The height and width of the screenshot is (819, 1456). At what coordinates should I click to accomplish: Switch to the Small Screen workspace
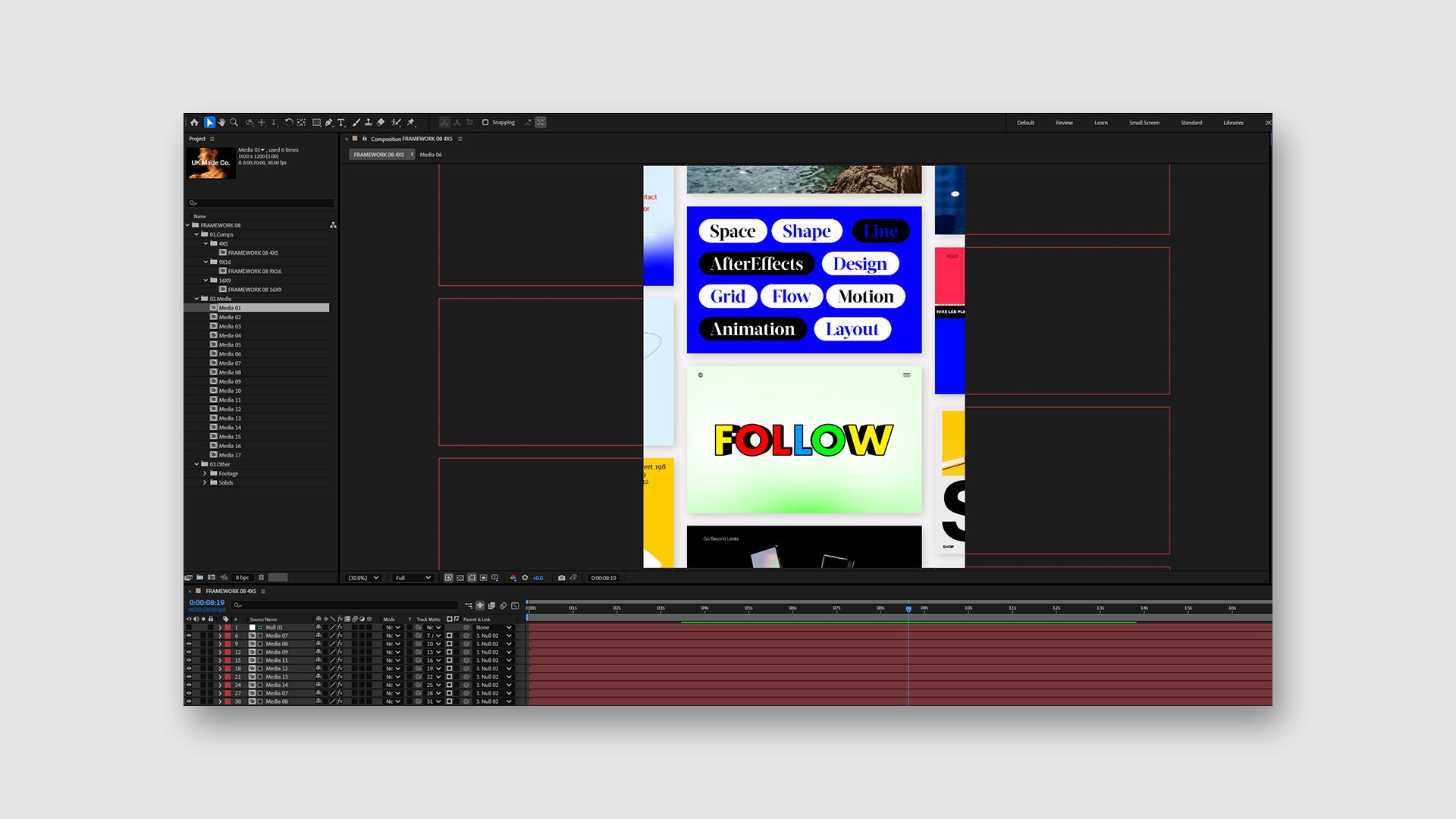click(1144, 123)
